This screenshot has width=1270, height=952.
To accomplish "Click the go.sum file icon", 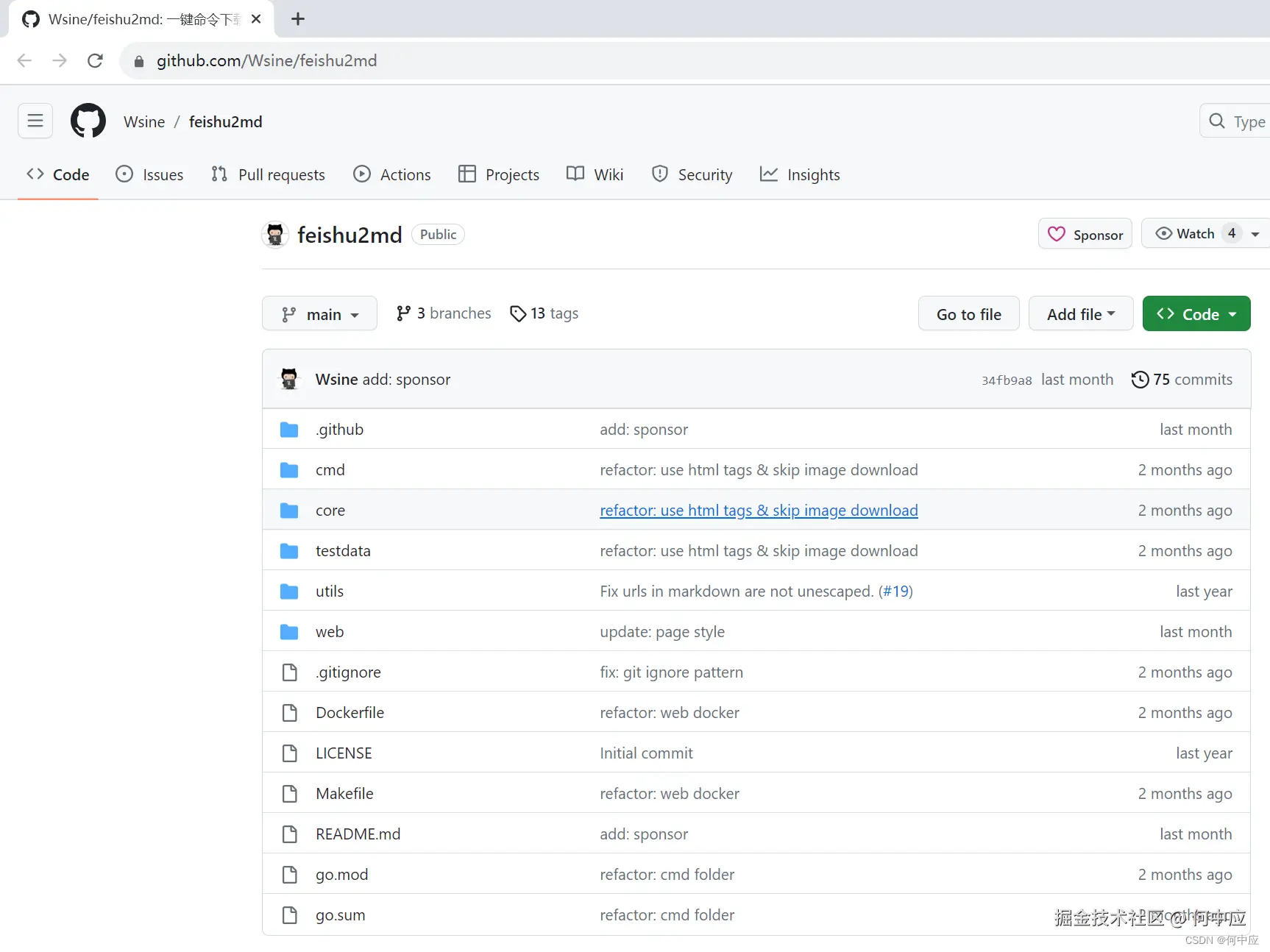I will pos(290,915).
